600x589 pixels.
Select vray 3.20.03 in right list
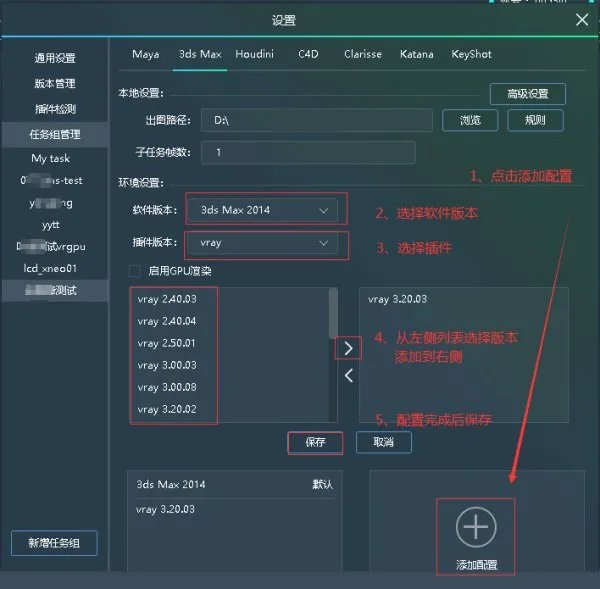click(x=397, y=299)
